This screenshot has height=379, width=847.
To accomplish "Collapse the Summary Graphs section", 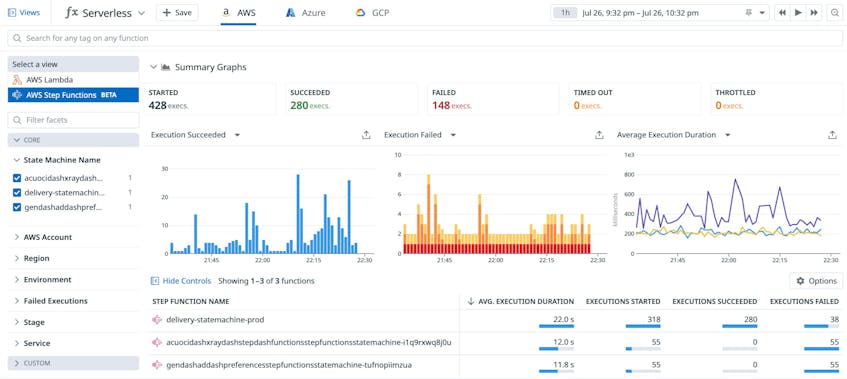I will (x=154, y=67).
